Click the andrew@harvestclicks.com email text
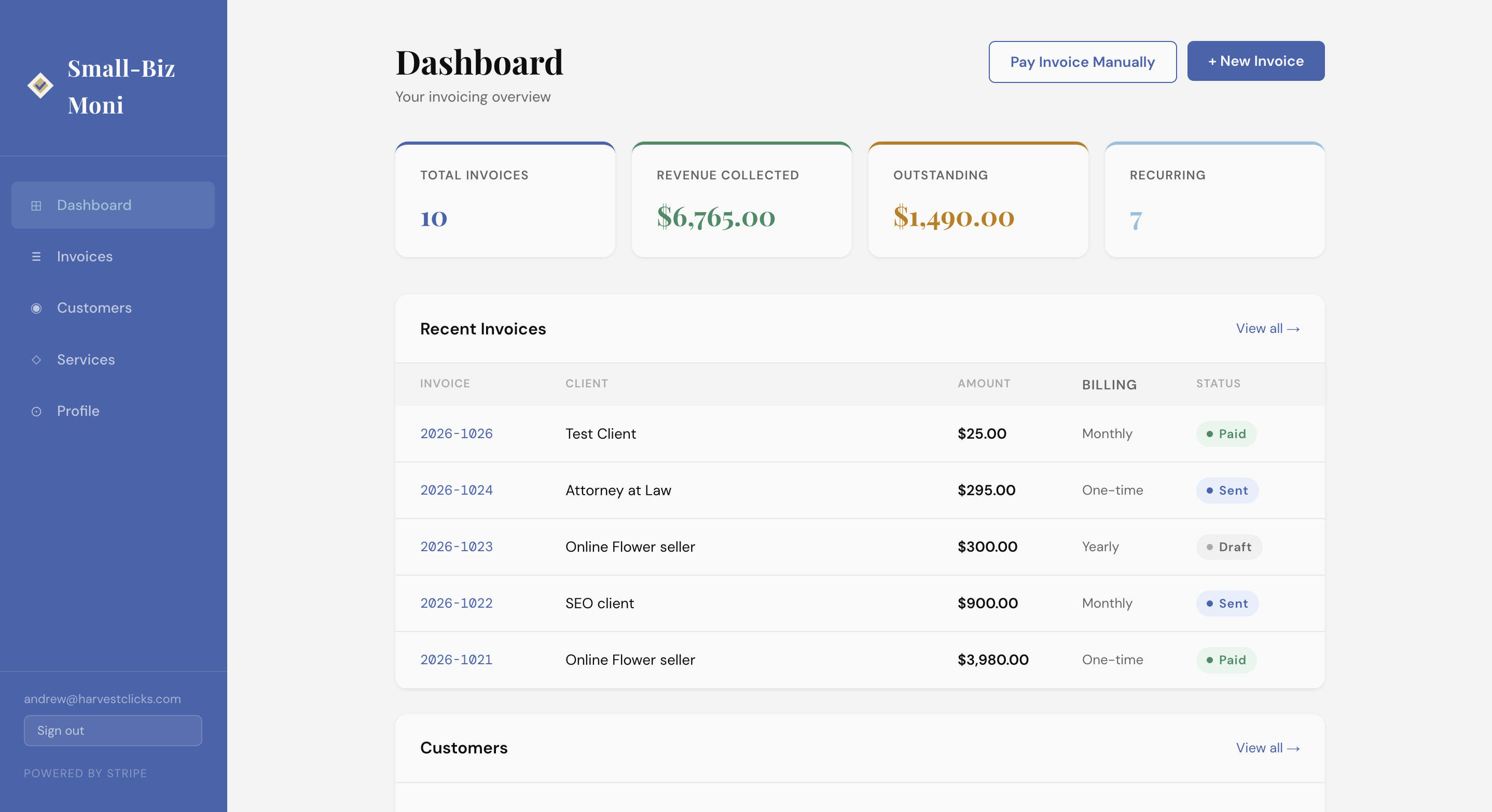This screenshot has width=1492, height=812. (102, 698)
